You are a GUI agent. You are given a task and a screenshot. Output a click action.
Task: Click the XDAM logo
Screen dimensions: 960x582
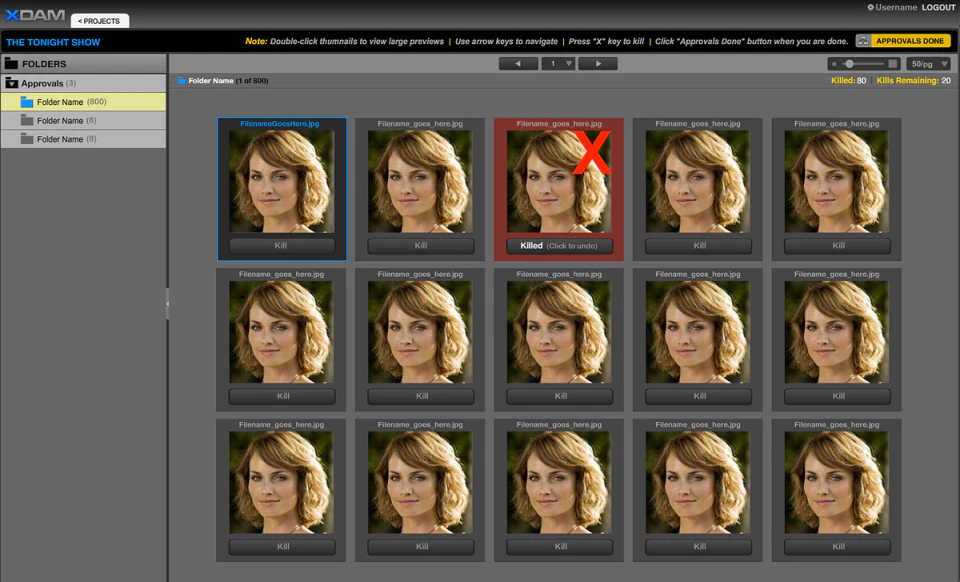coord(35,15)
